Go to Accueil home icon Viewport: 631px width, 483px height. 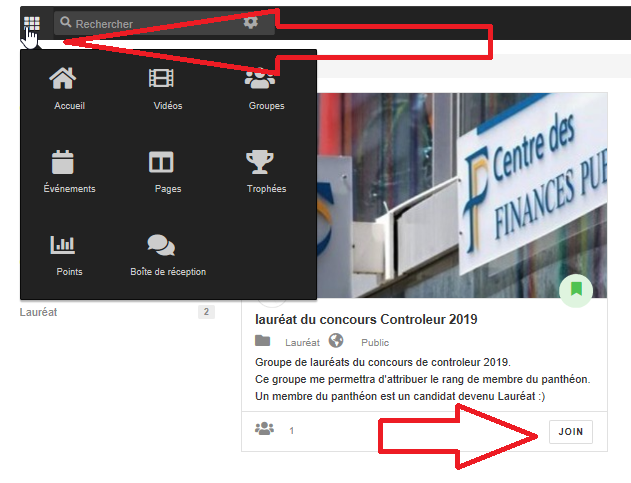click(x=62, y=78)
